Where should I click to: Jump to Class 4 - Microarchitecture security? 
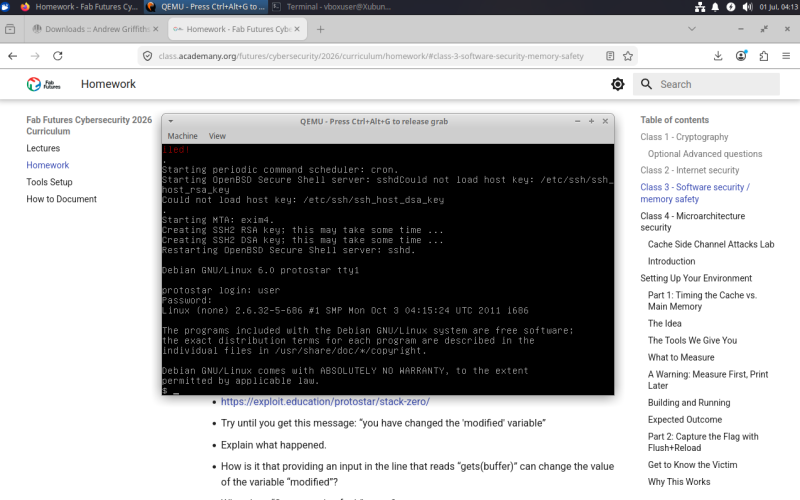coord(692,221)
